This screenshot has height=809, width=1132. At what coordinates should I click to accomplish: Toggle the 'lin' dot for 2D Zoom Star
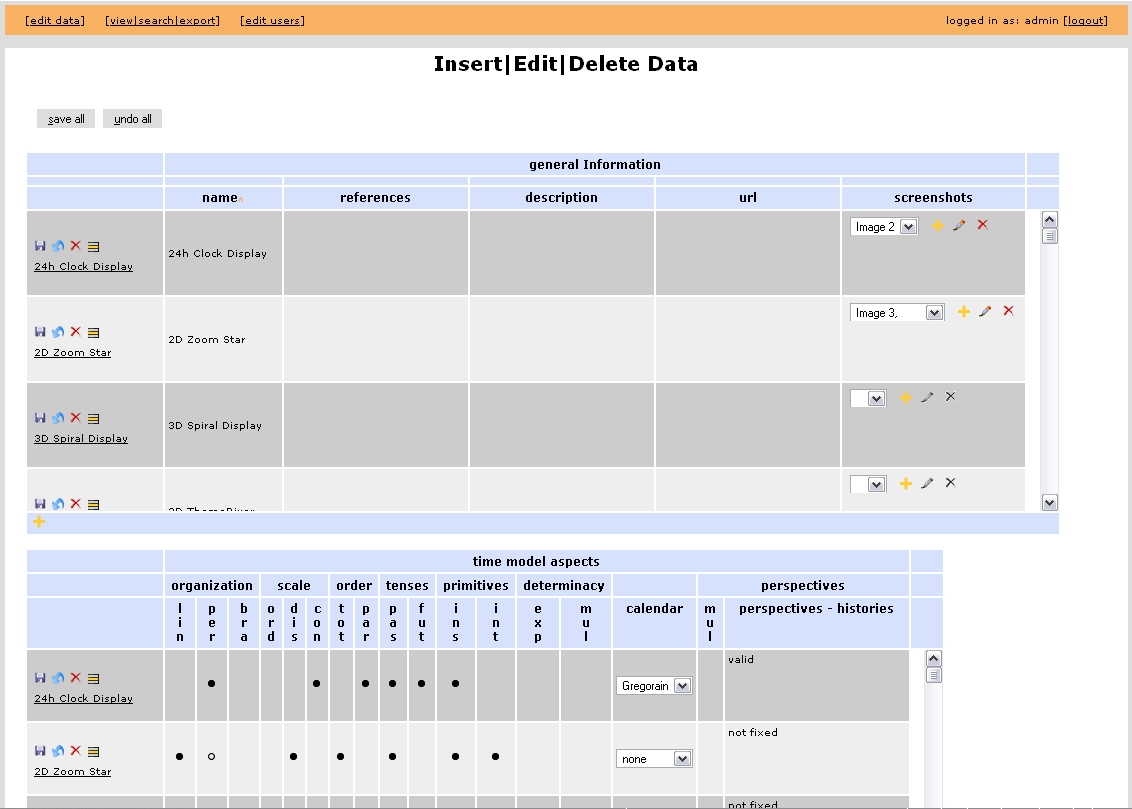point(180,757)
